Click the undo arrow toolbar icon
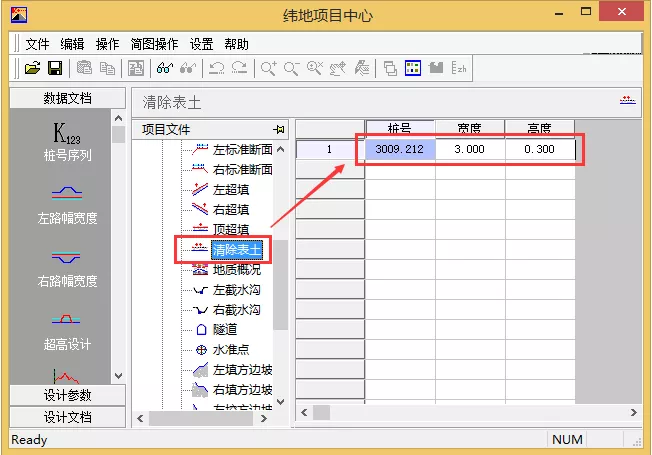652x455 pixels. coord(216,68)
